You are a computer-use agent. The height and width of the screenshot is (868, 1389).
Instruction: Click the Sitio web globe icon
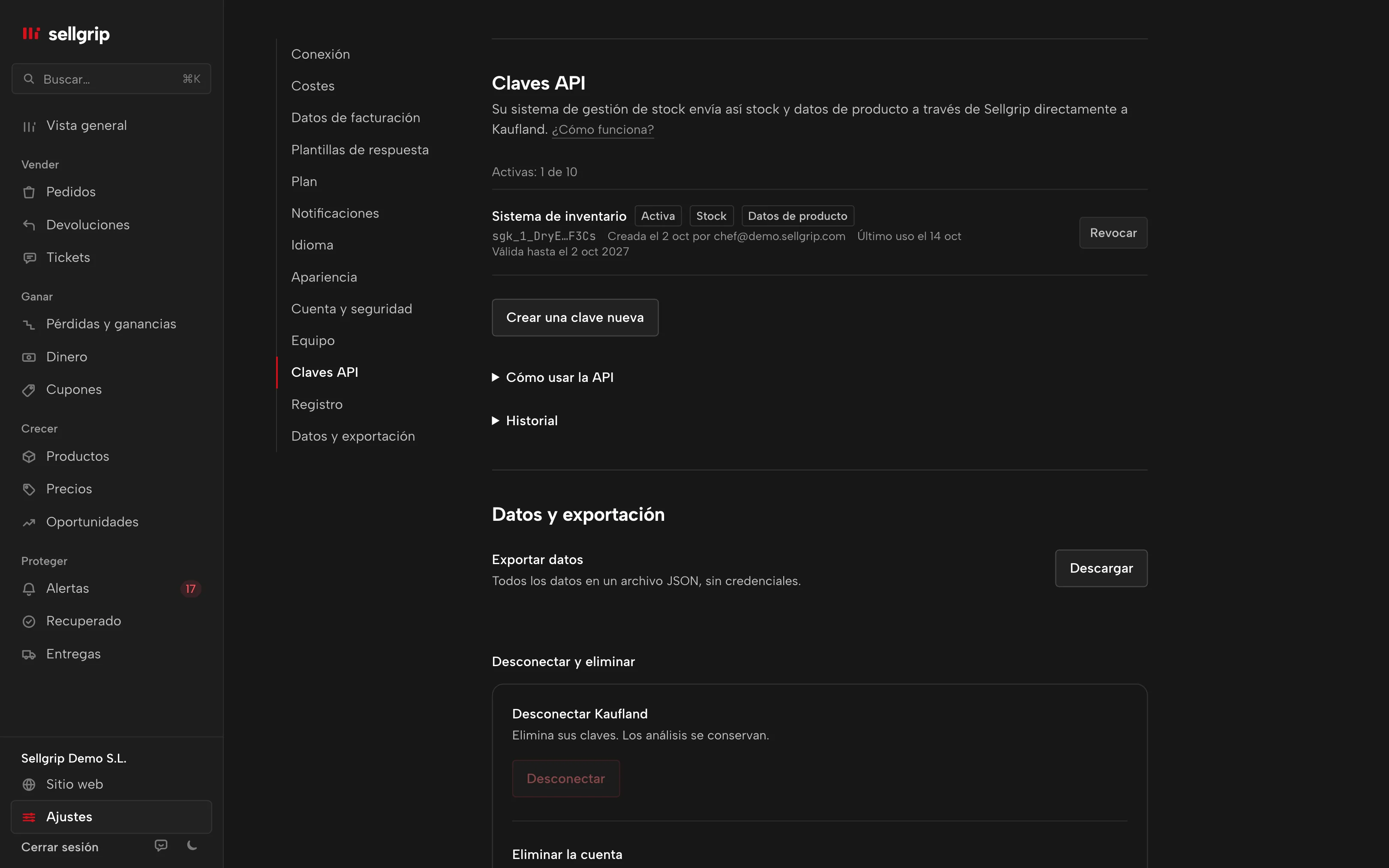tap(29, 784)
